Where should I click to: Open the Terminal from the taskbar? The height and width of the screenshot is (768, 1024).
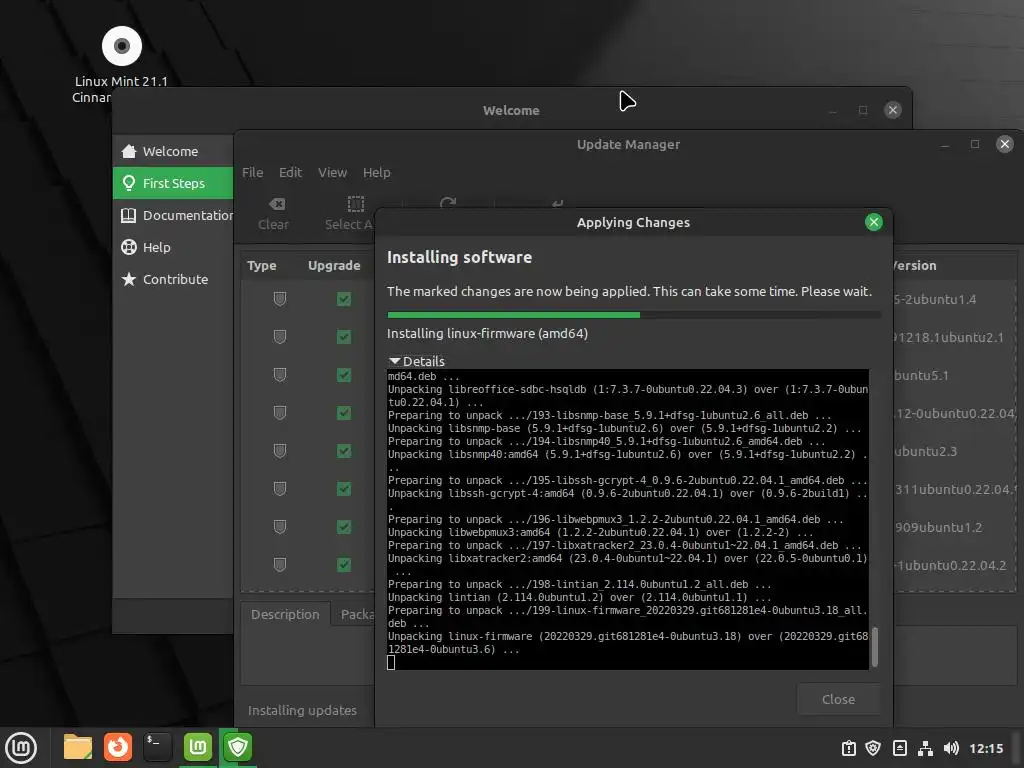(x=157, y=747)
